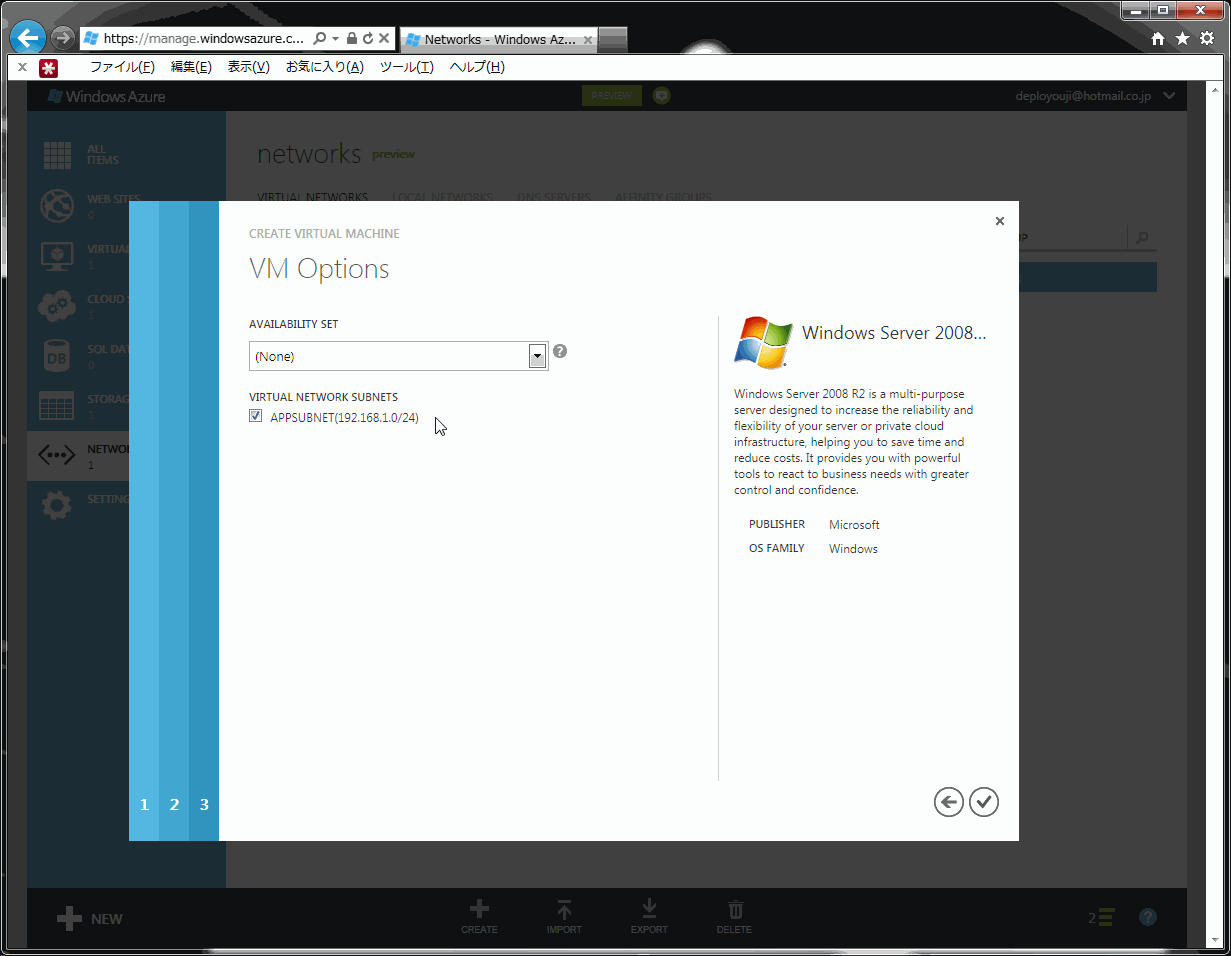Click the networks page heading
This screenshot has width=1231, height=956.
pyautogui.click(x=309, y=154)
